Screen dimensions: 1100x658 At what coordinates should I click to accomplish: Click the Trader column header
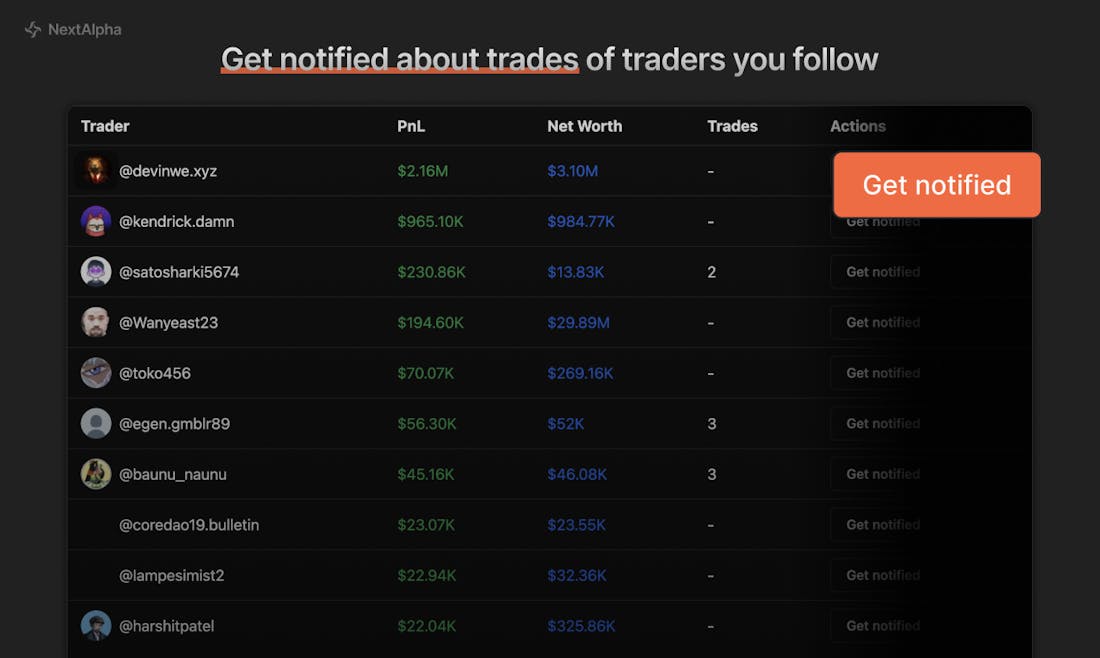[x=105, y=126]
